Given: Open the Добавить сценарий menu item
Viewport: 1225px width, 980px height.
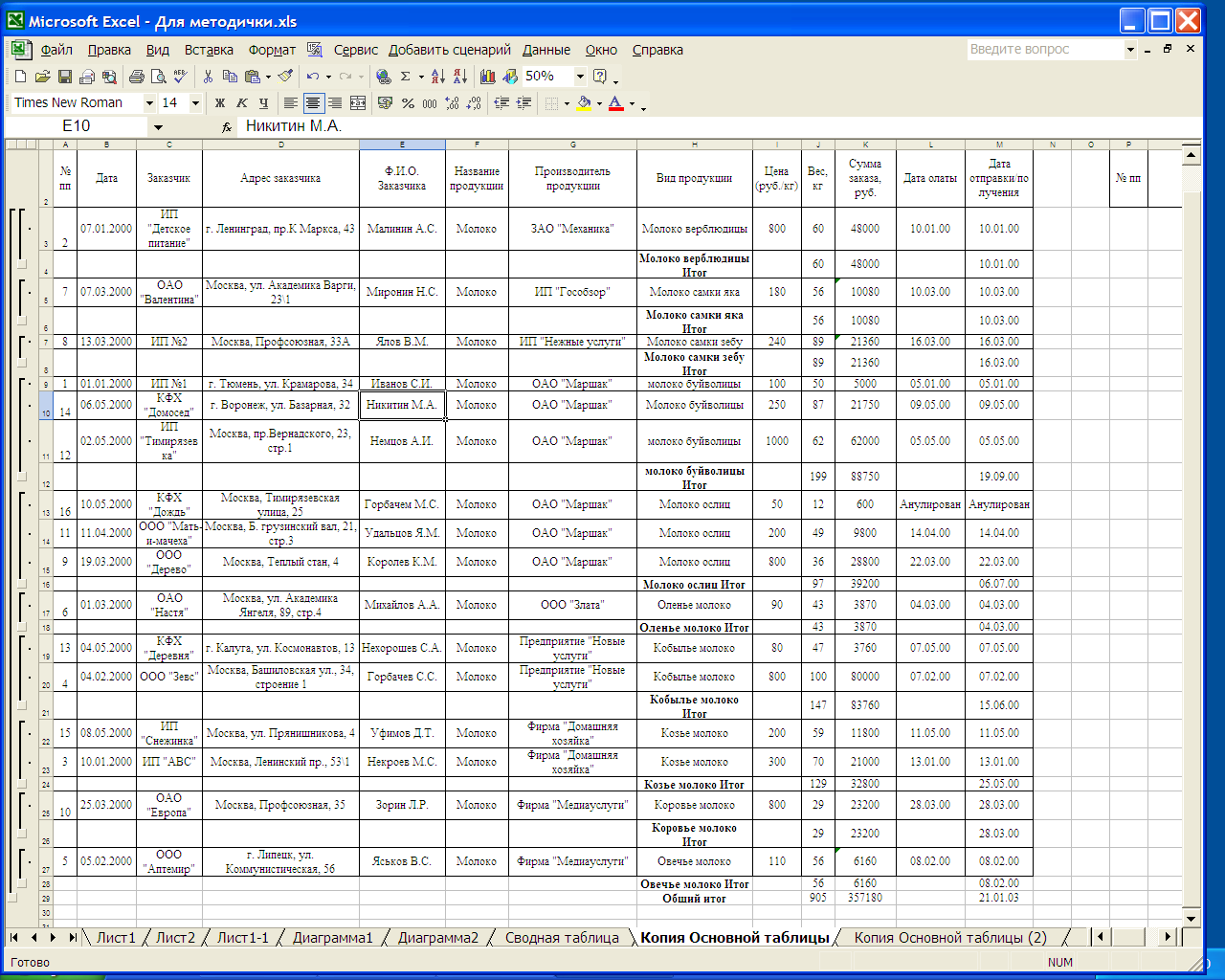Looking at the screenshot, I should (x=450, y=50).
